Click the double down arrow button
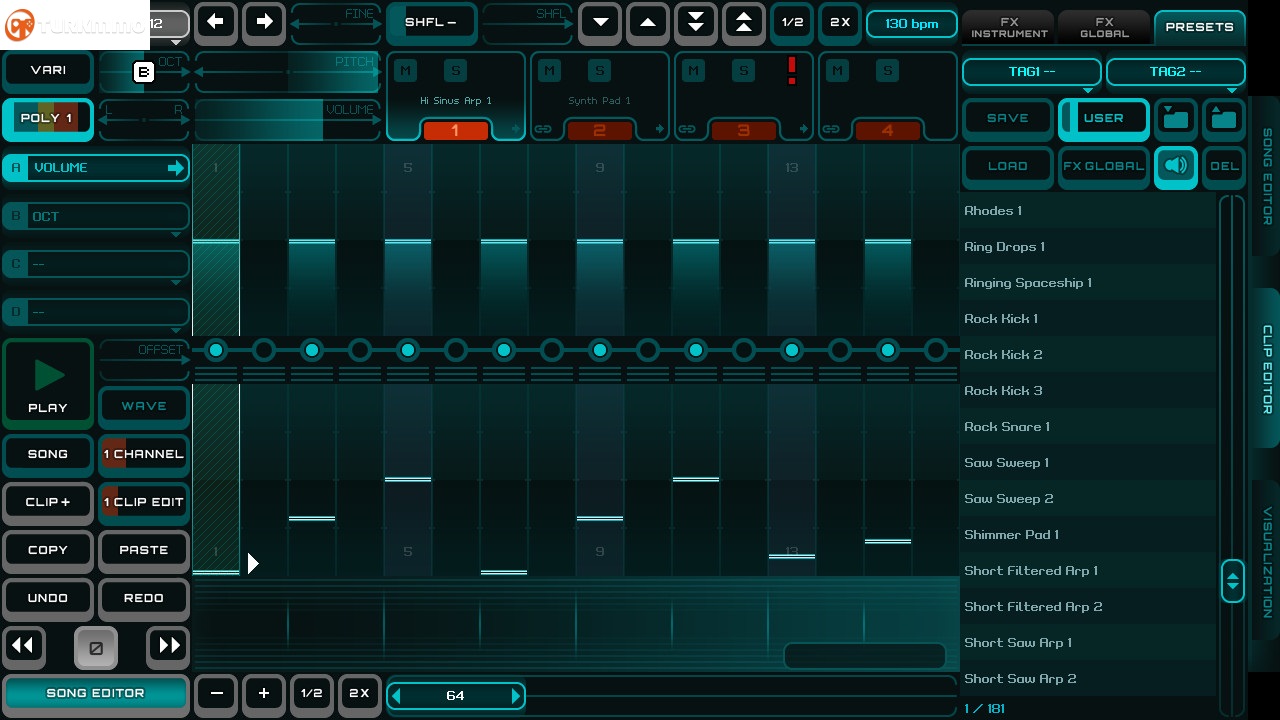 coord(696,22)
